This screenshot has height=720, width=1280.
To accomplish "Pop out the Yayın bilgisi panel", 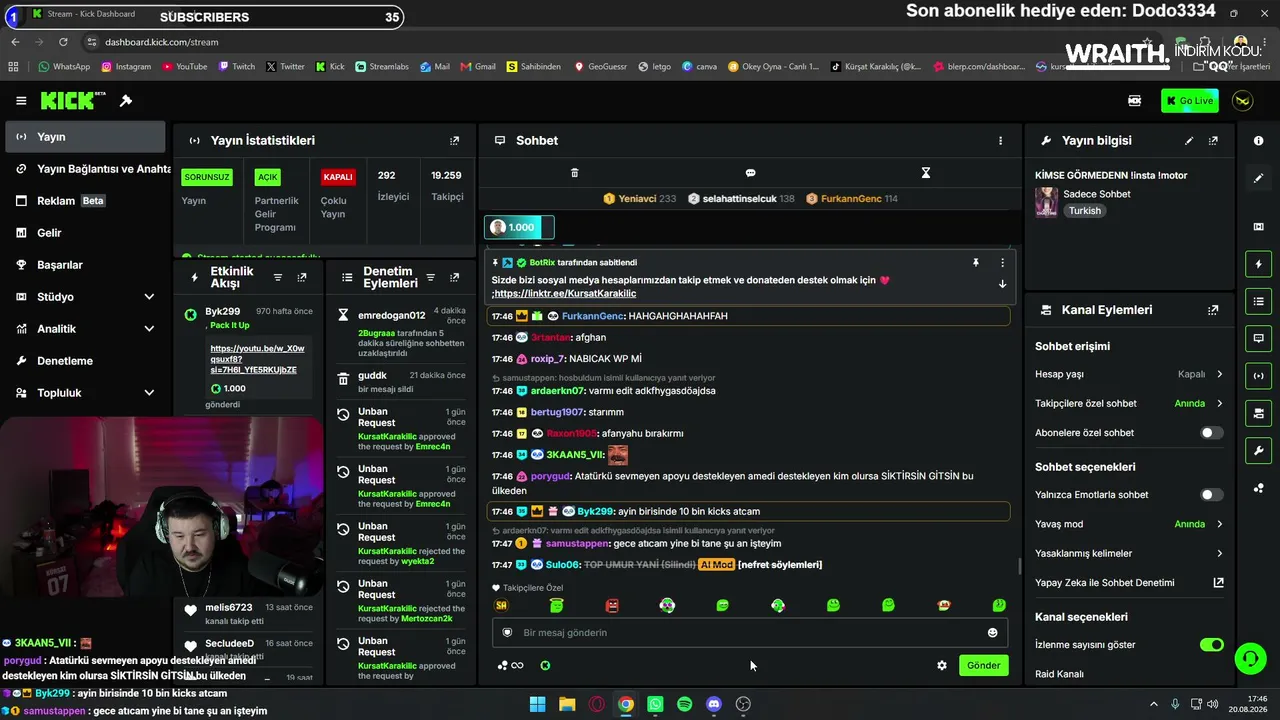I will pyautogui.click(x=1213, y=141).
